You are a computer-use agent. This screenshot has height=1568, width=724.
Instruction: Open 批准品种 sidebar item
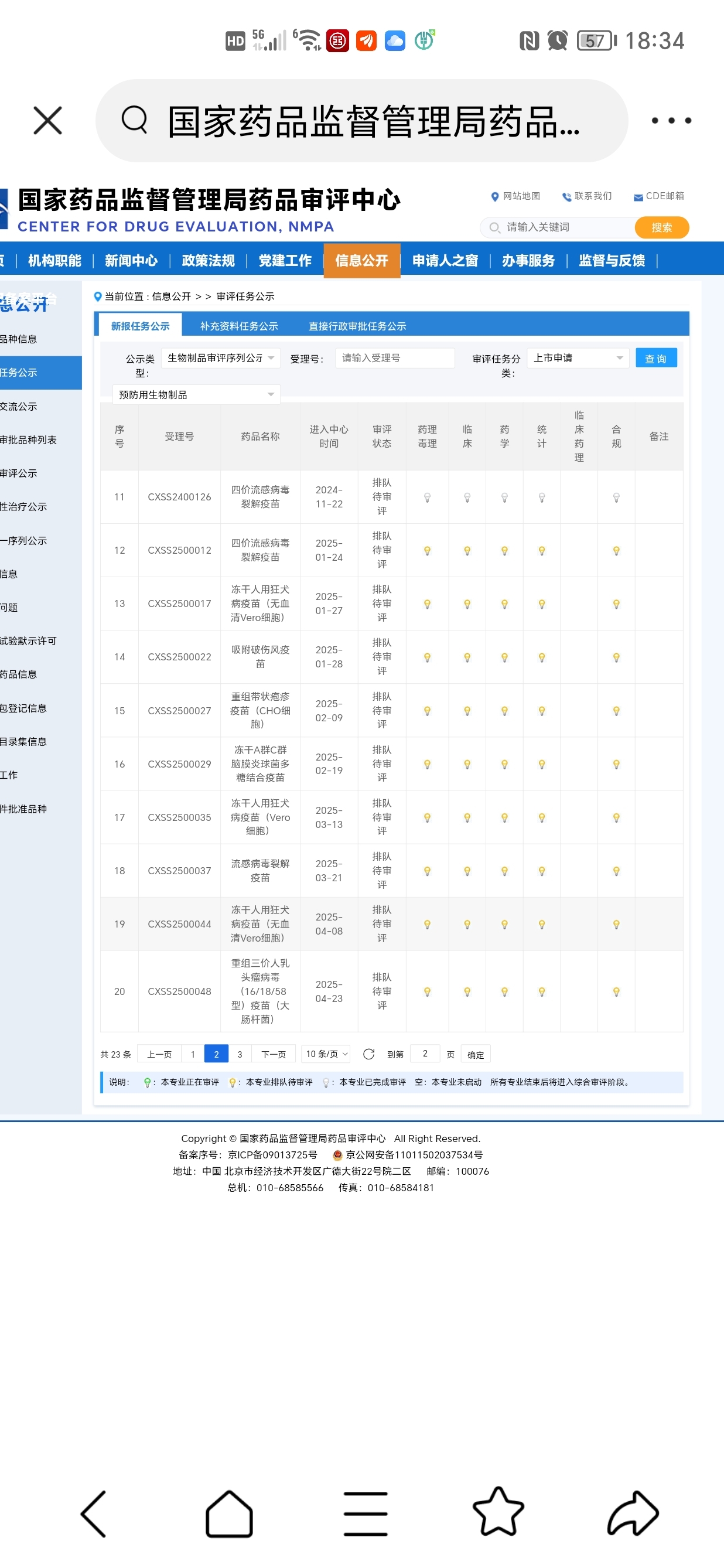(24, 809)
